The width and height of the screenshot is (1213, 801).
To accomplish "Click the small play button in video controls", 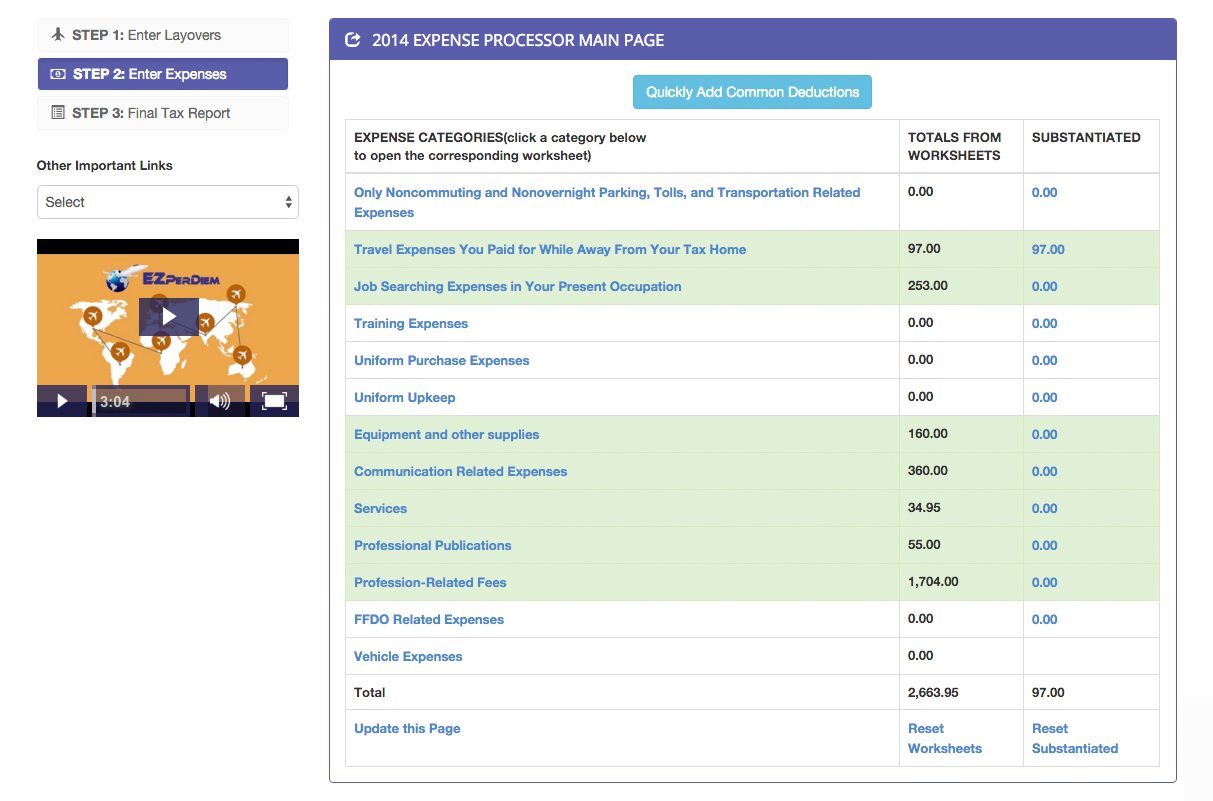I will [x=62, y=401].
